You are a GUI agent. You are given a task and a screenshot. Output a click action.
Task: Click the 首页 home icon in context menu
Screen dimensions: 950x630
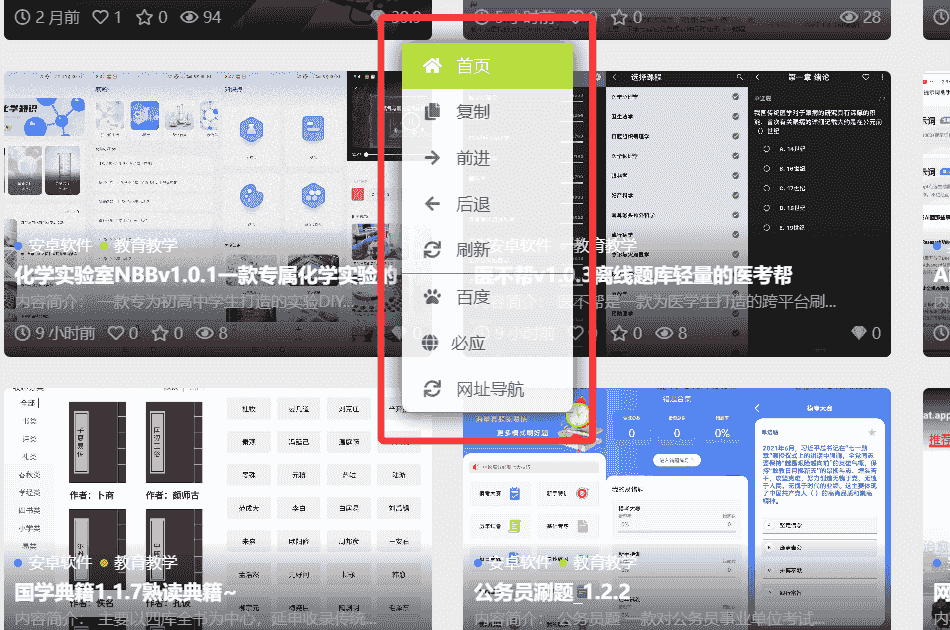(432, 65)
